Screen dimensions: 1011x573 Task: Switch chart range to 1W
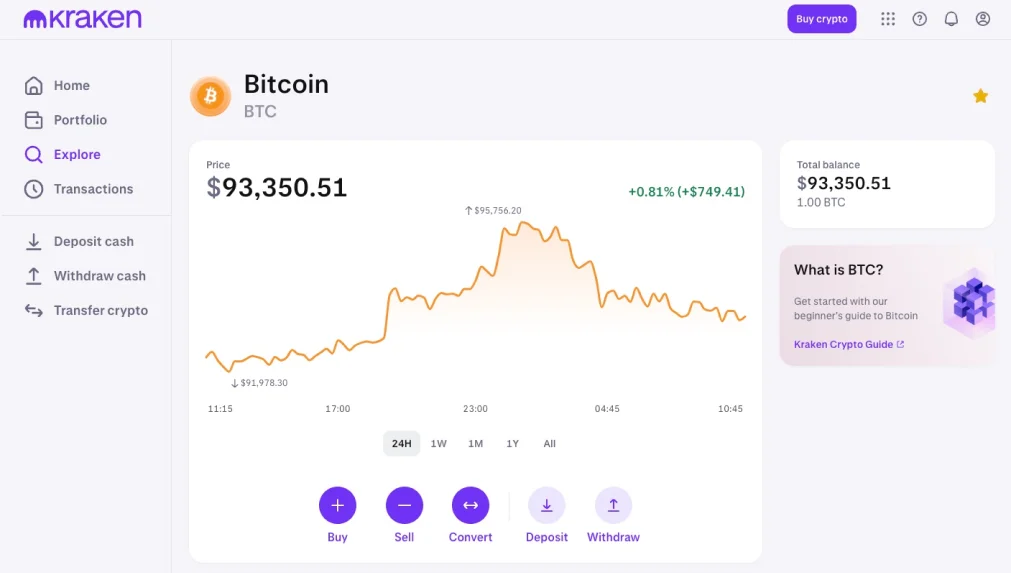point(438,443)
